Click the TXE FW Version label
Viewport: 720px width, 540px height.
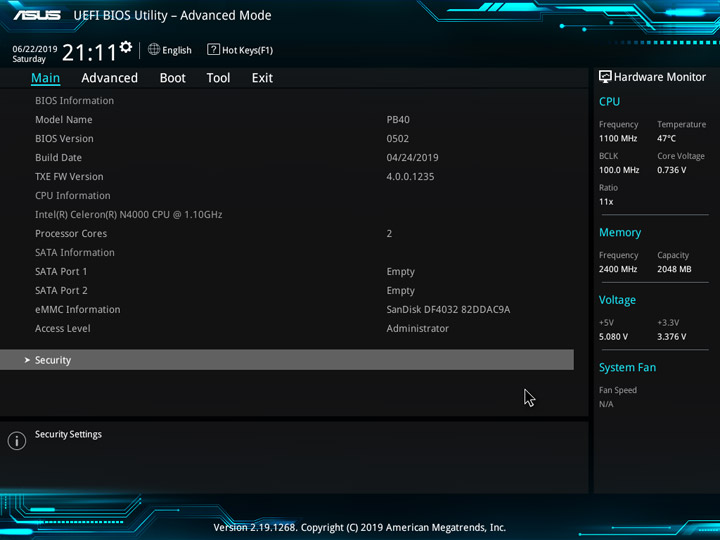click(x=69, y=176)
